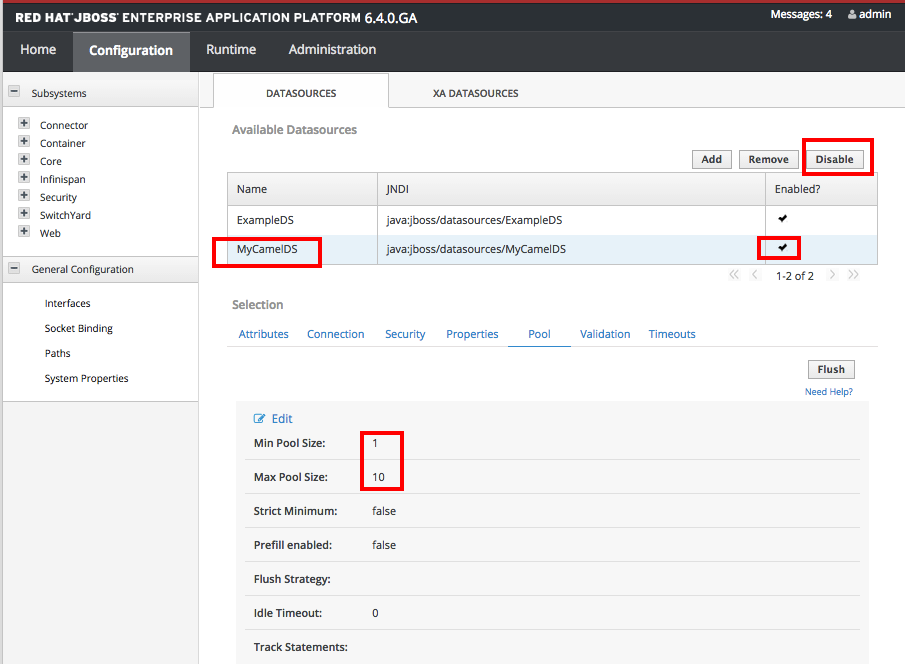Click the Prefill enabled false value
This screenshot has width=905, height=664.
coord(384,545)
